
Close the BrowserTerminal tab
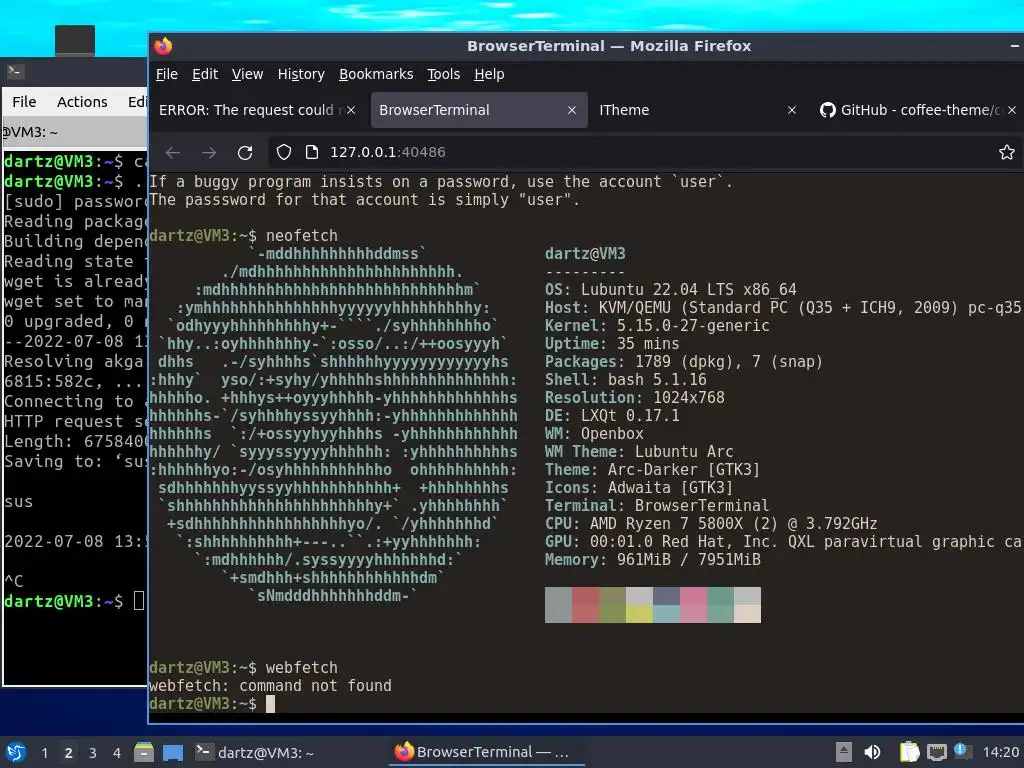coord(572,110)
